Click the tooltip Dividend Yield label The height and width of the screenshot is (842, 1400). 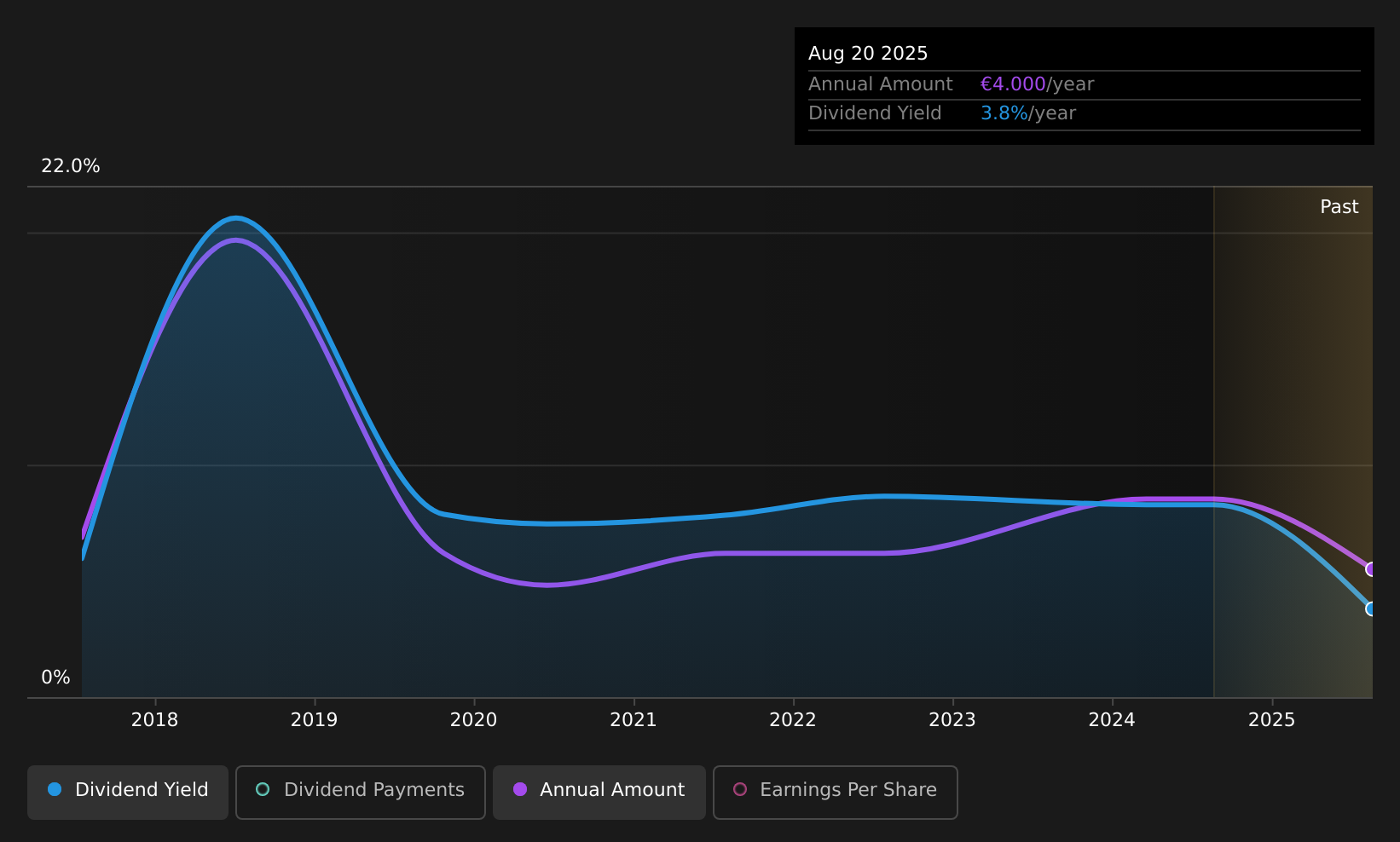point(875,113)
